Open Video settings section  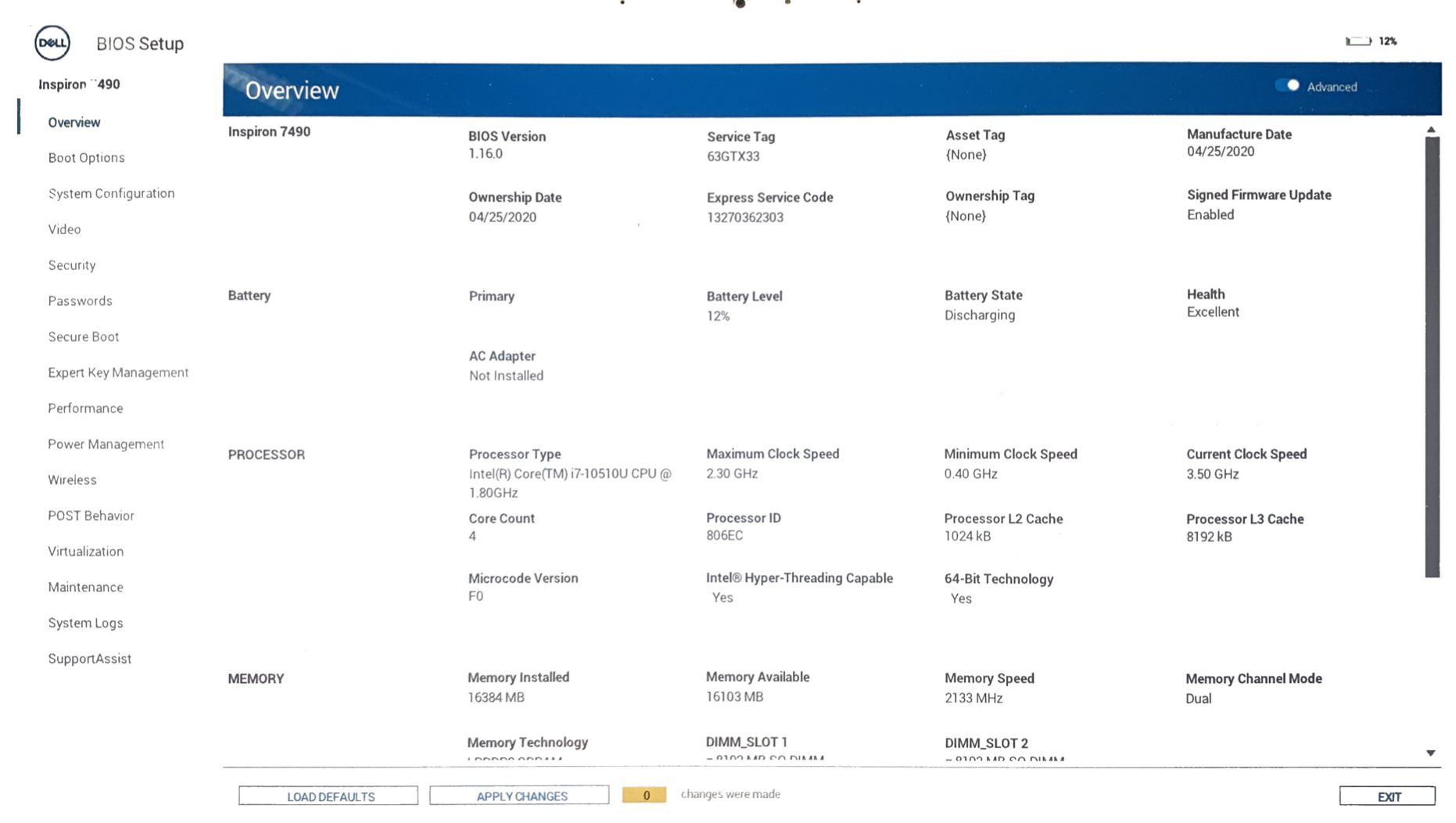[x=64, y=229]
